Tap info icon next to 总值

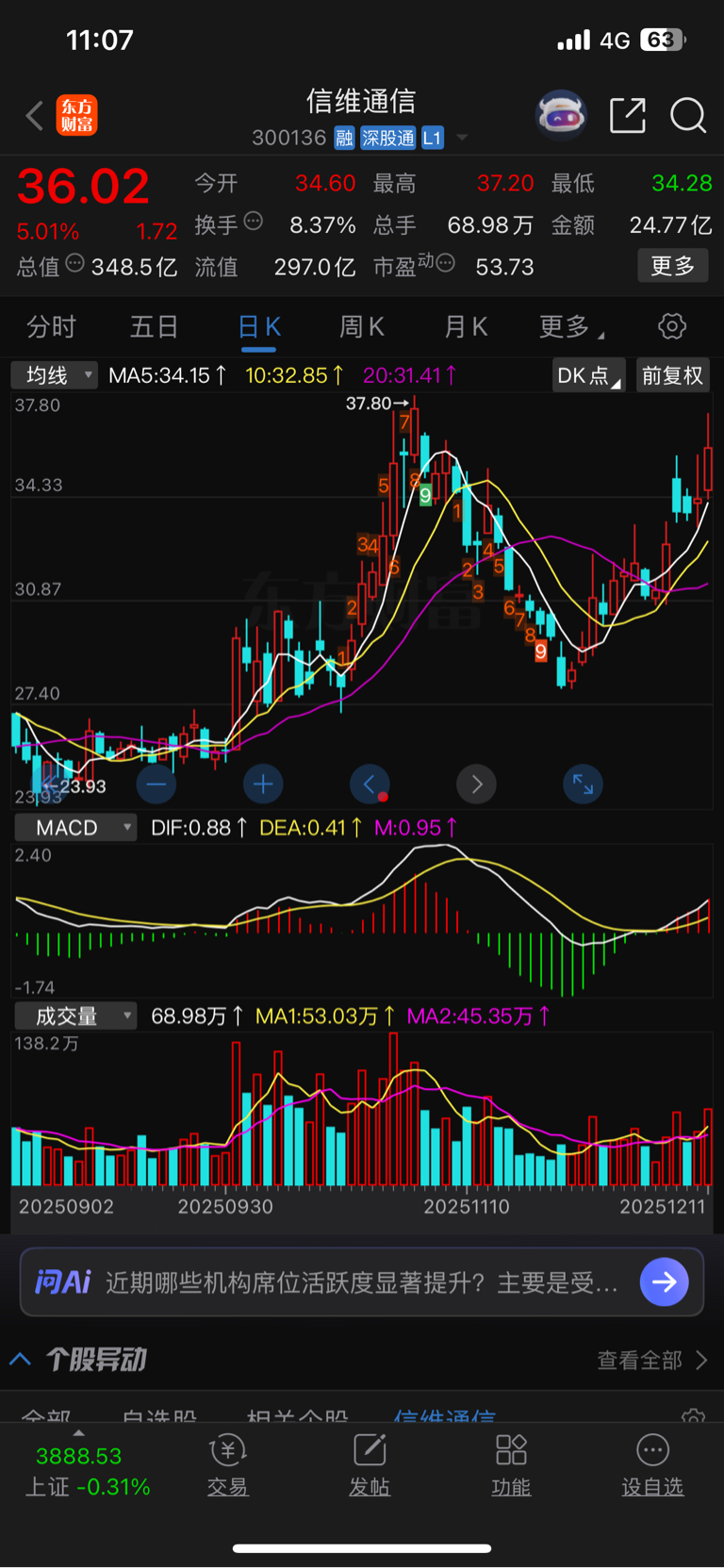[x=75, y=263]
